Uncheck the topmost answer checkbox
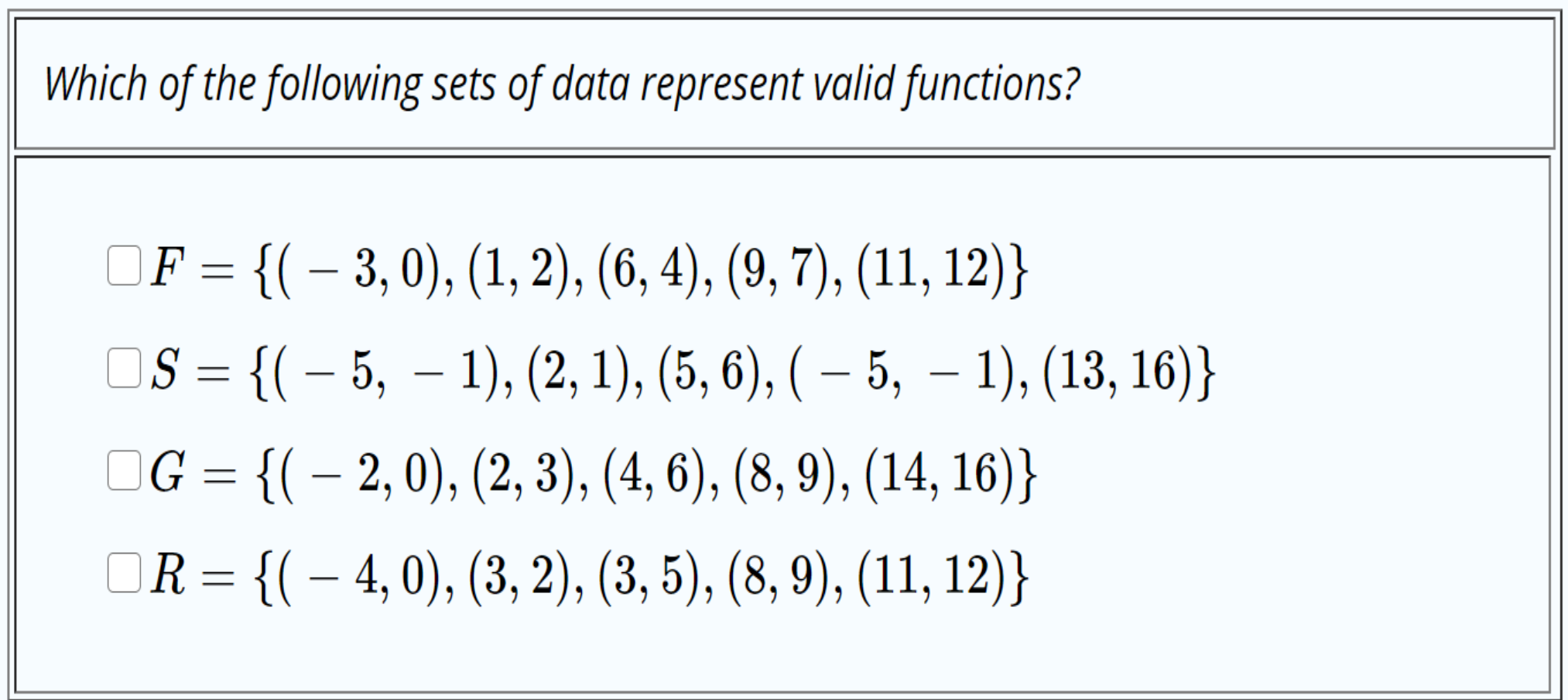This screenshot has width=1568, height=700. [x=124, y=263]
